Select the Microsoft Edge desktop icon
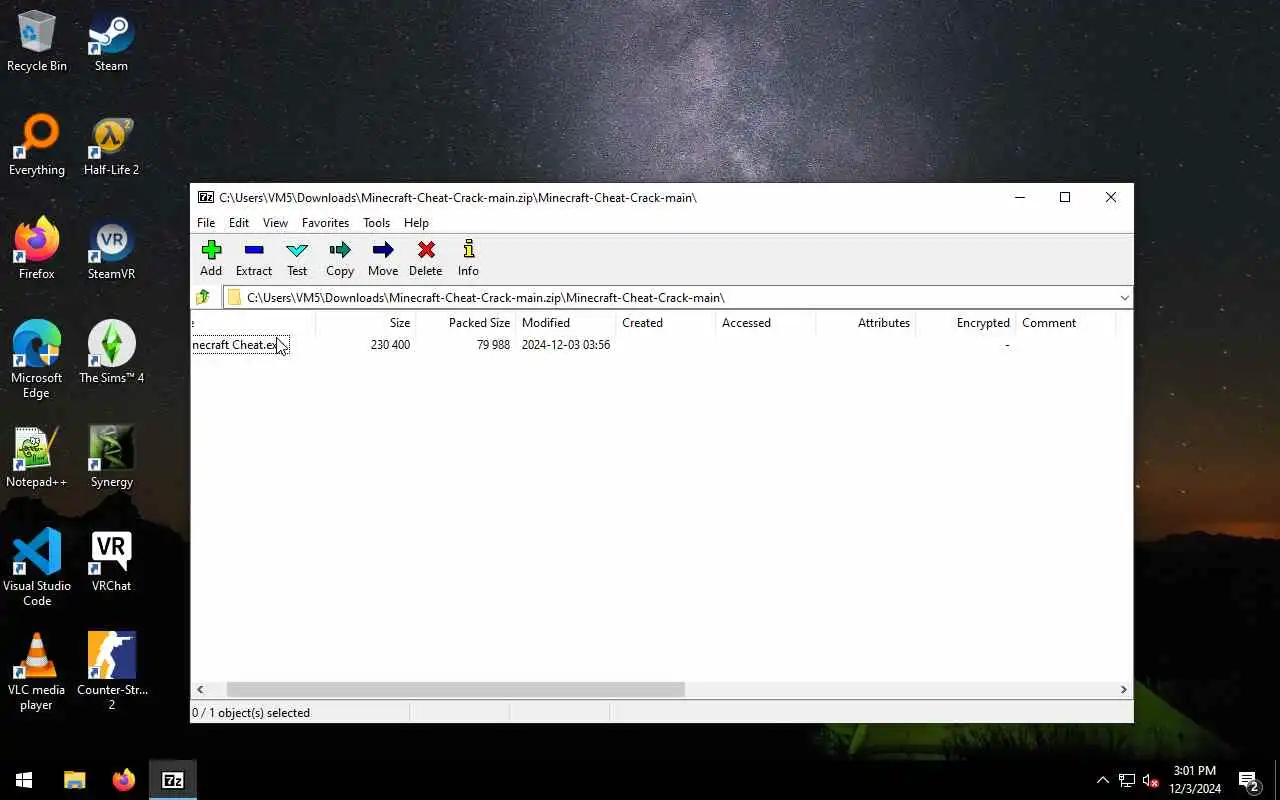Screen dimensions: 1280x800 point(37,360)
